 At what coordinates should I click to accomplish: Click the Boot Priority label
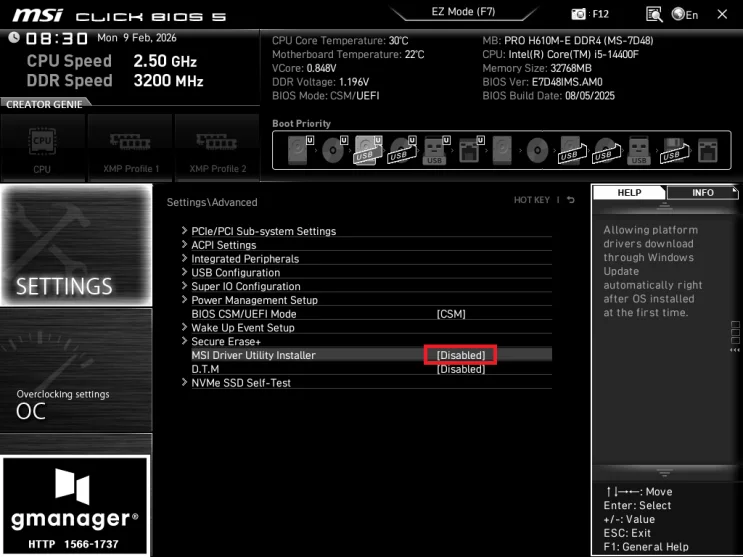[x=301, y=123]
